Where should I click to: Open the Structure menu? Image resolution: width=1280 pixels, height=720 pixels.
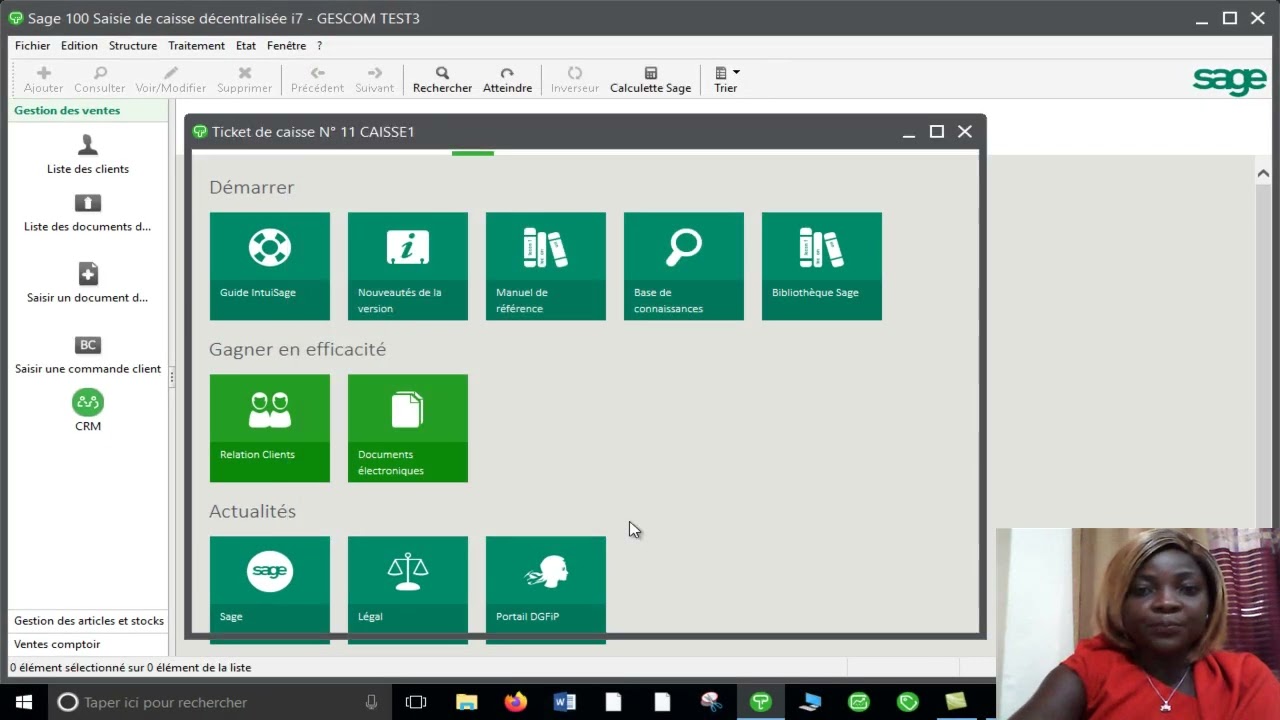[x=133, y=46]
